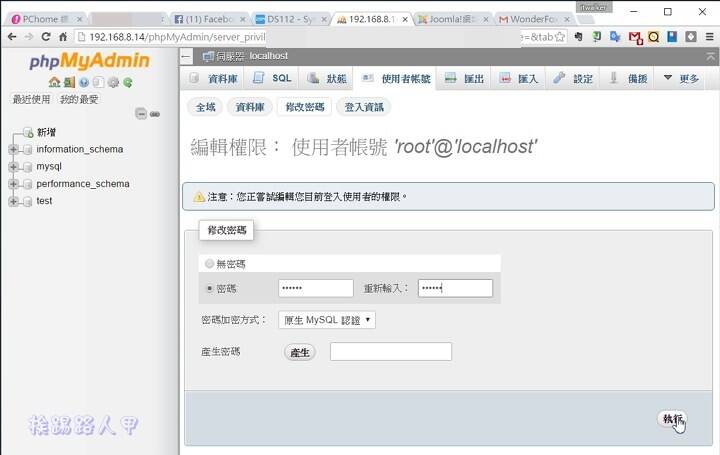This screenshot has width=720, height=455.
Task: Open Chrome hamburger menu icon
Action: pyautogui.click(x=710, y=37)
